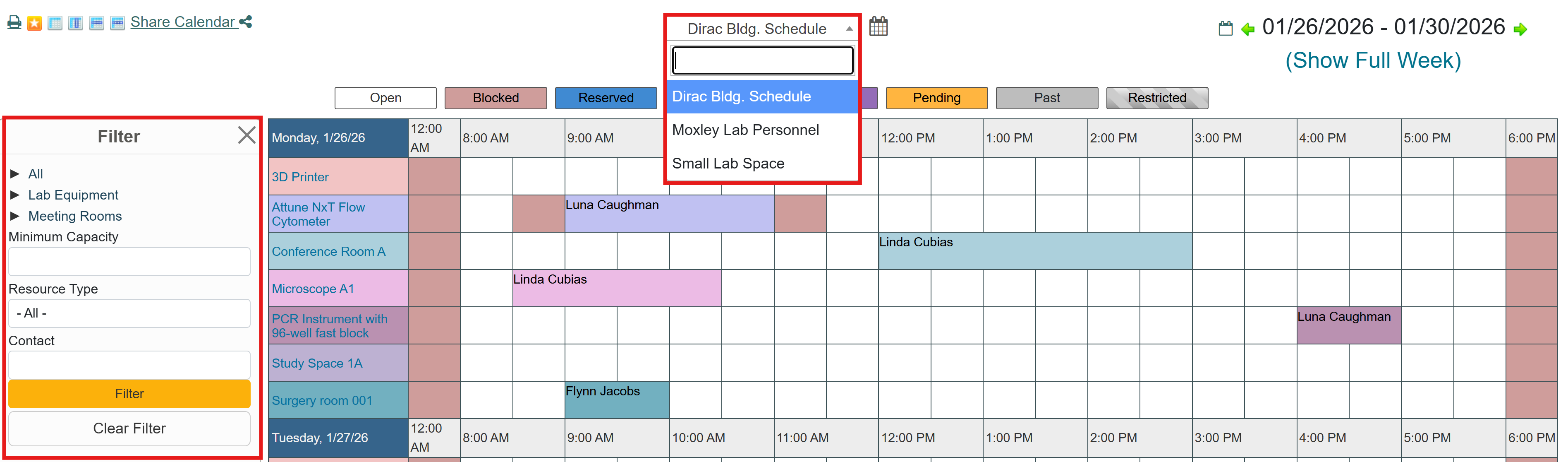Choose Moxley Lab Personnel from schedule list
Viewport: 1568px width, 462px height.
[745, 130]
